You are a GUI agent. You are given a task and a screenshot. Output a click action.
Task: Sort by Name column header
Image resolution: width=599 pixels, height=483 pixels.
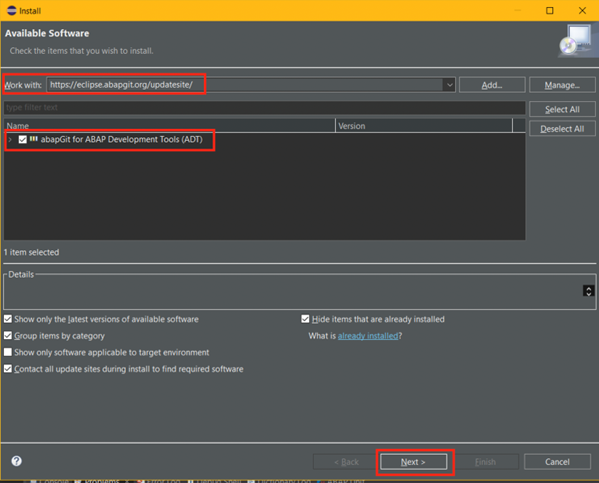[x=170, y=126]
